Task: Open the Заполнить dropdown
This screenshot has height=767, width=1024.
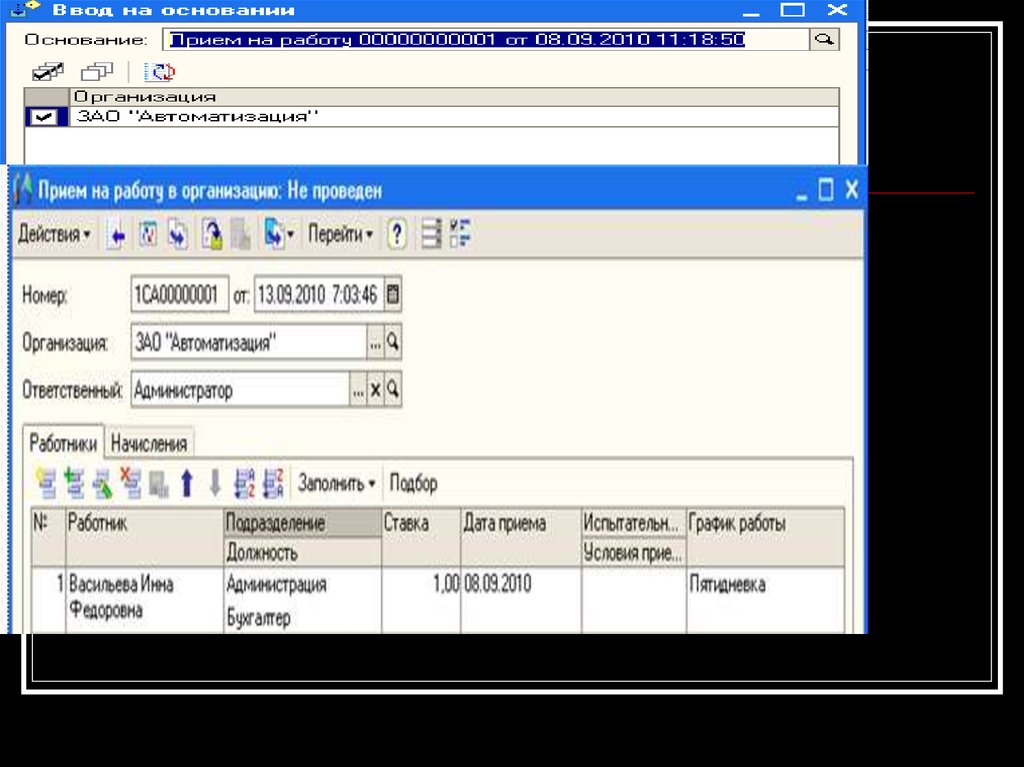Action: pos(336,484)
